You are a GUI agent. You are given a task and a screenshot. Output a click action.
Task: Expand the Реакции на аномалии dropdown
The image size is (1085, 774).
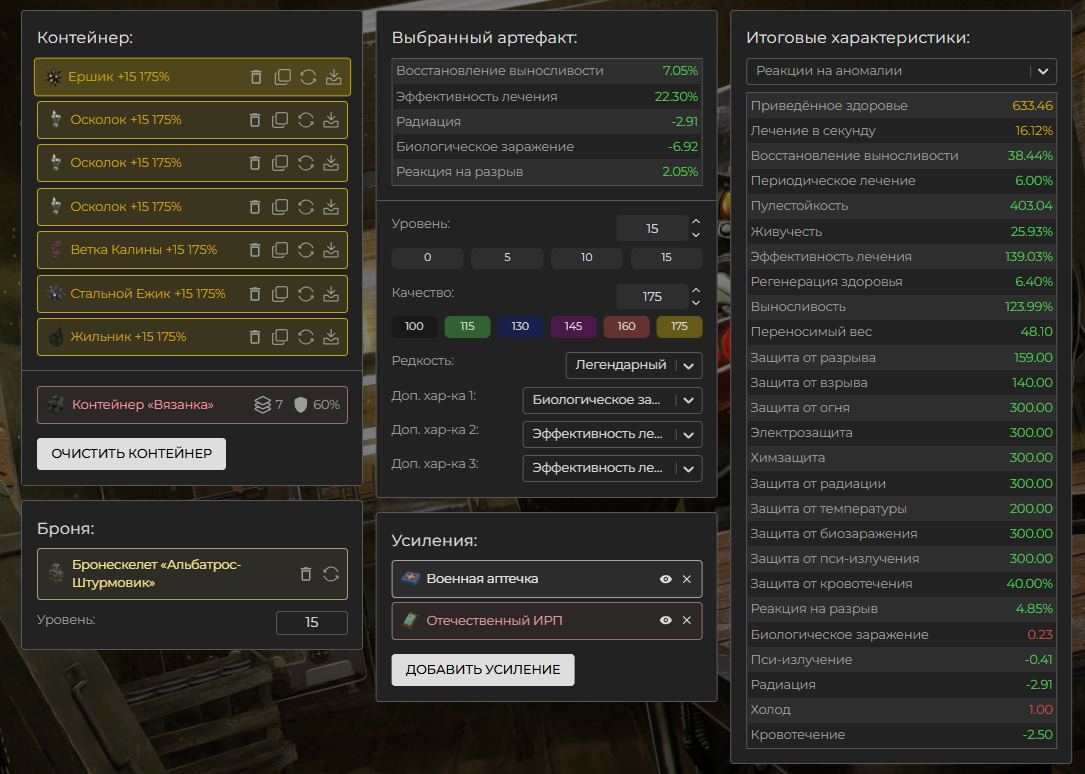[901, 71]
